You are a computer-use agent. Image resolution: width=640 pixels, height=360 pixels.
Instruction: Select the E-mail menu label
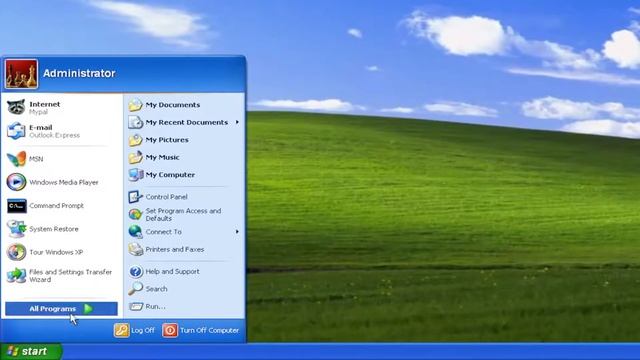point(41,127)
